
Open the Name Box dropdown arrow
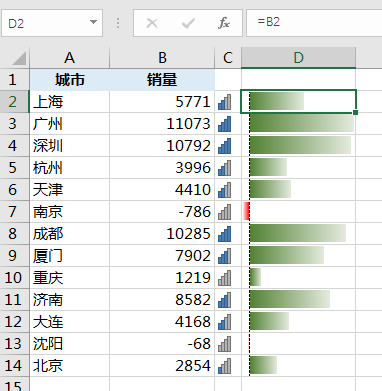[x=93, y=22]
